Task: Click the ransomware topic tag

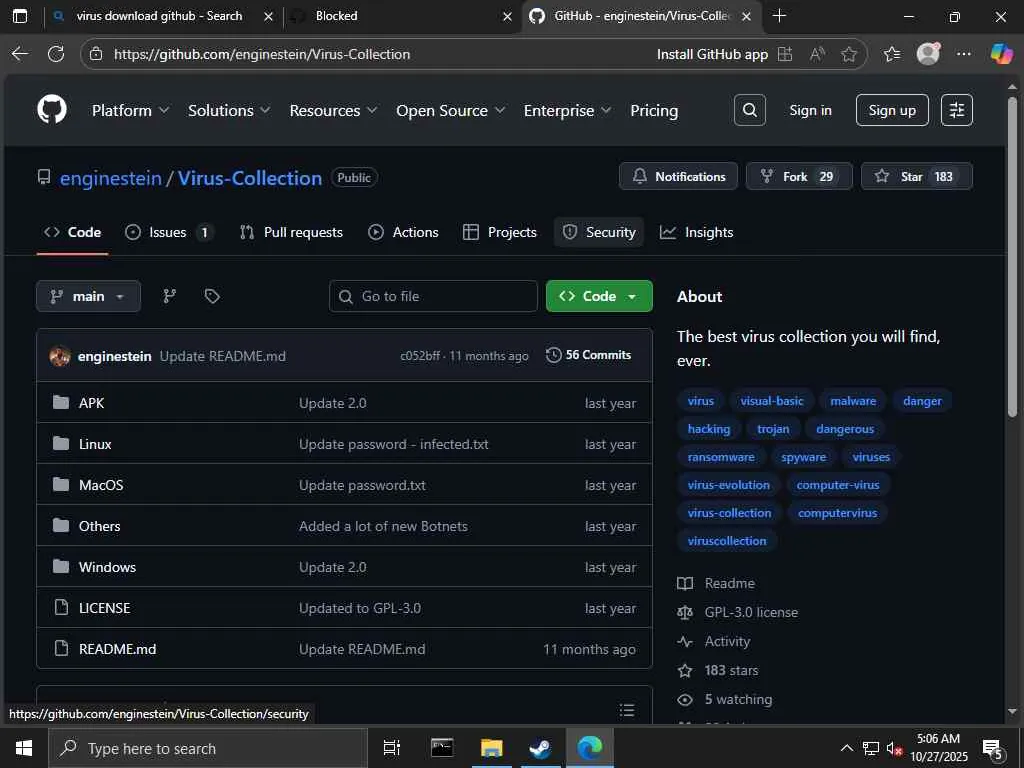Action: [x=721, y=457]
